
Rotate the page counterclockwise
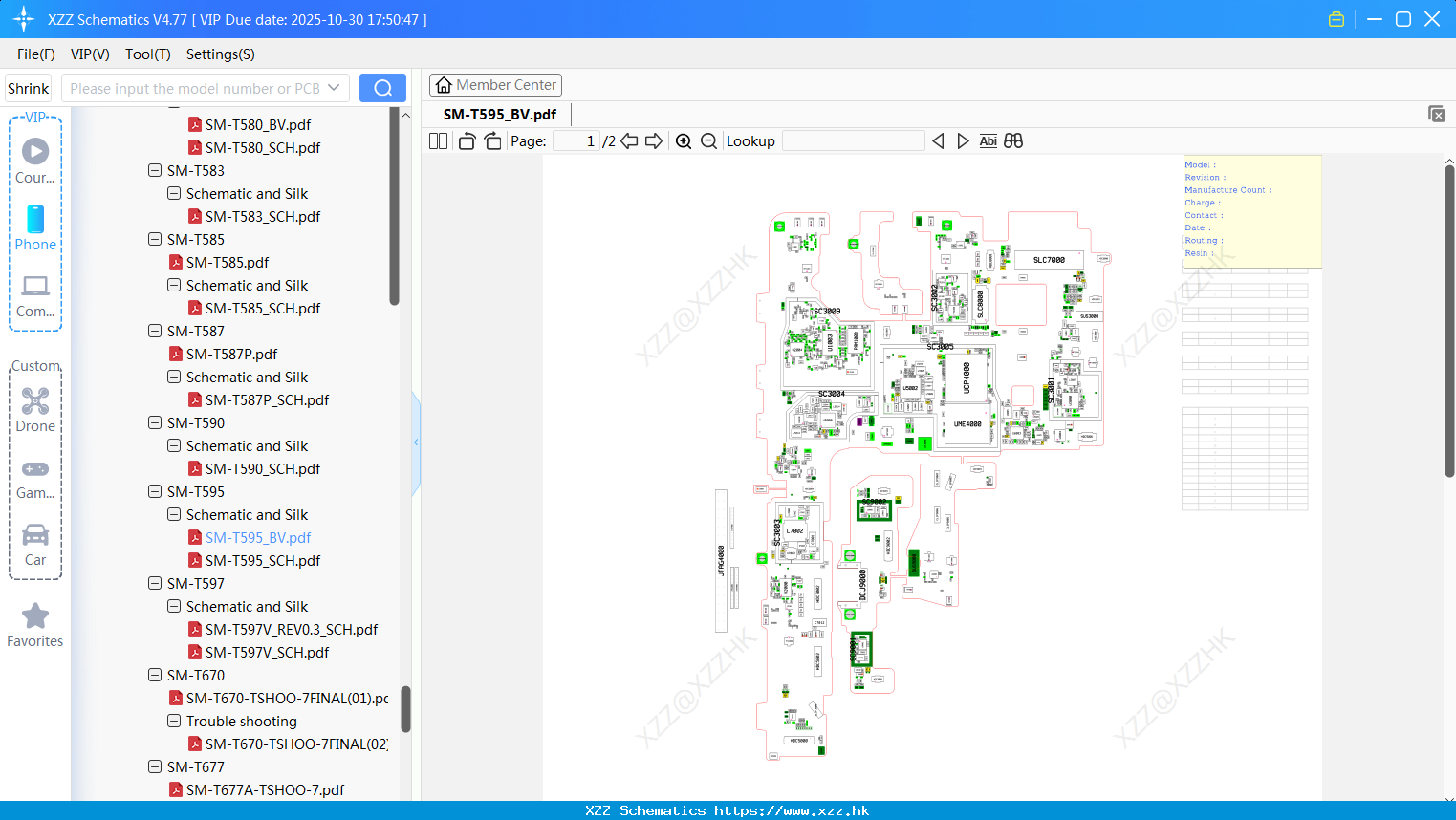point(467,140)
